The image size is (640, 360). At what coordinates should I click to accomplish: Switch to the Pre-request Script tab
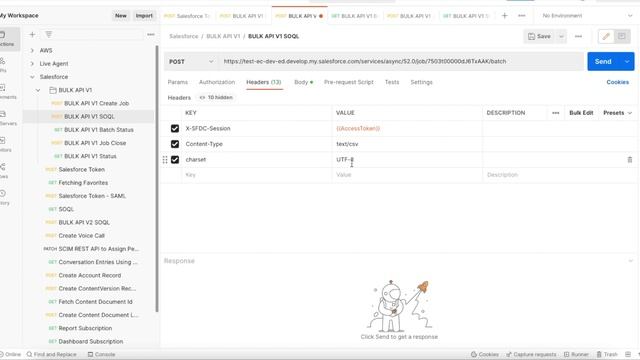(x=349, y=82)
